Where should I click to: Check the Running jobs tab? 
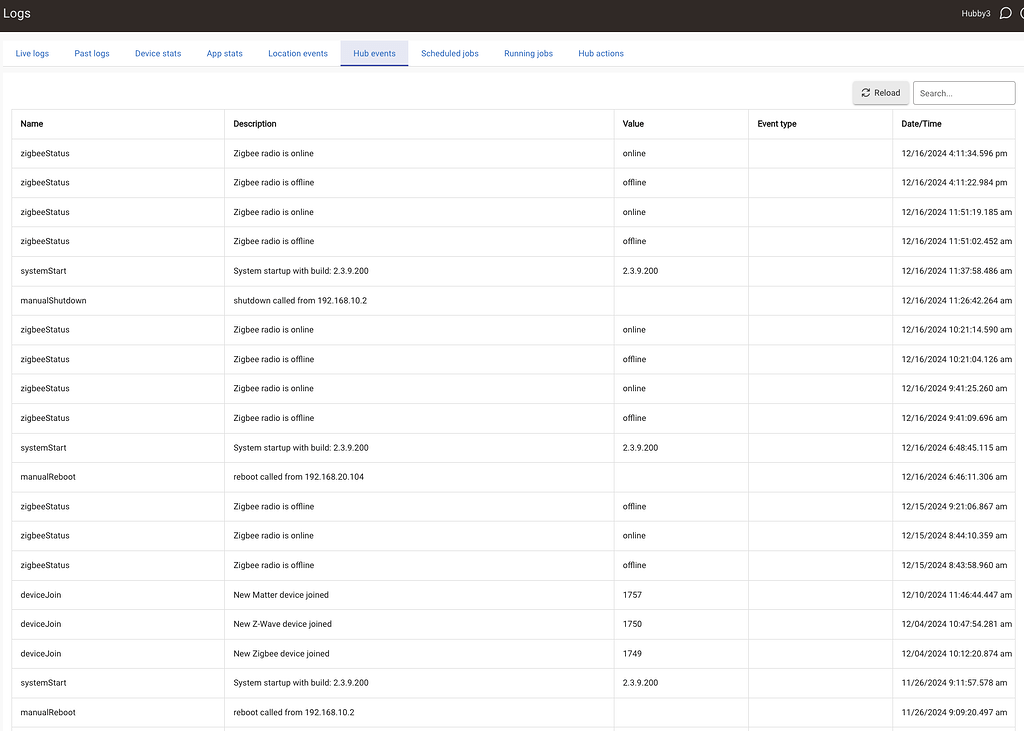coord(528,53)
